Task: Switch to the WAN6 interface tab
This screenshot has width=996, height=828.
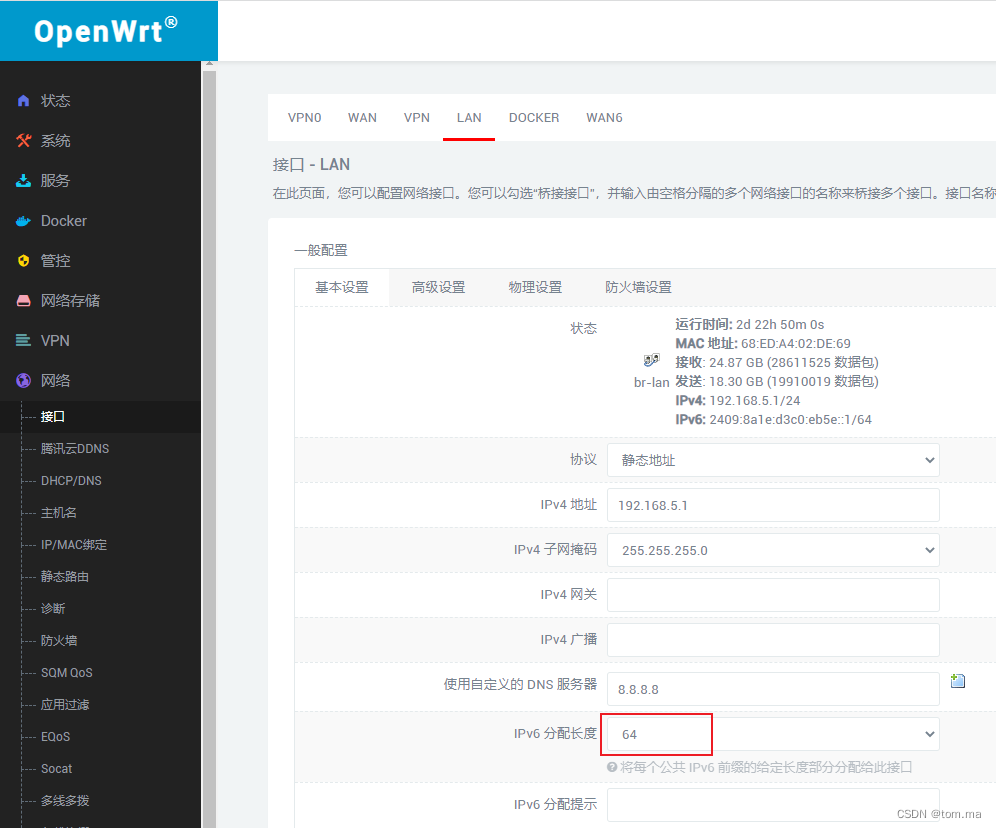Action: coord(604,117)
